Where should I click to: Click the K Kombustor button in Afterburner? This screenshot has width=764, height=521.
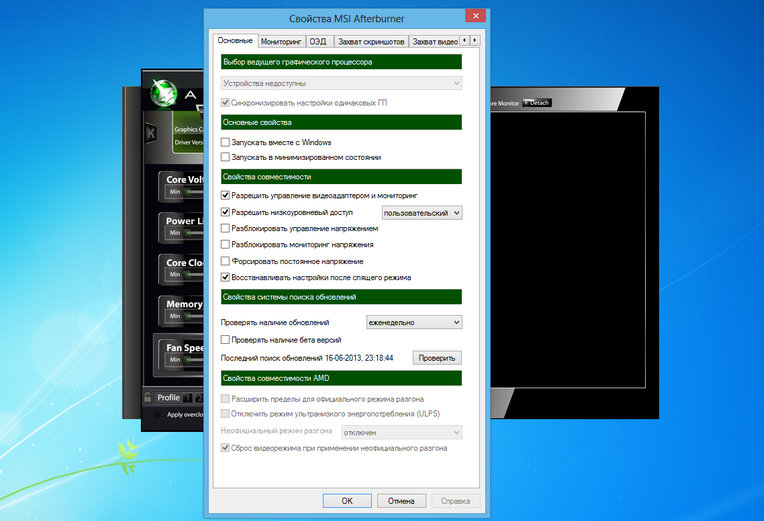click(151, 133)
